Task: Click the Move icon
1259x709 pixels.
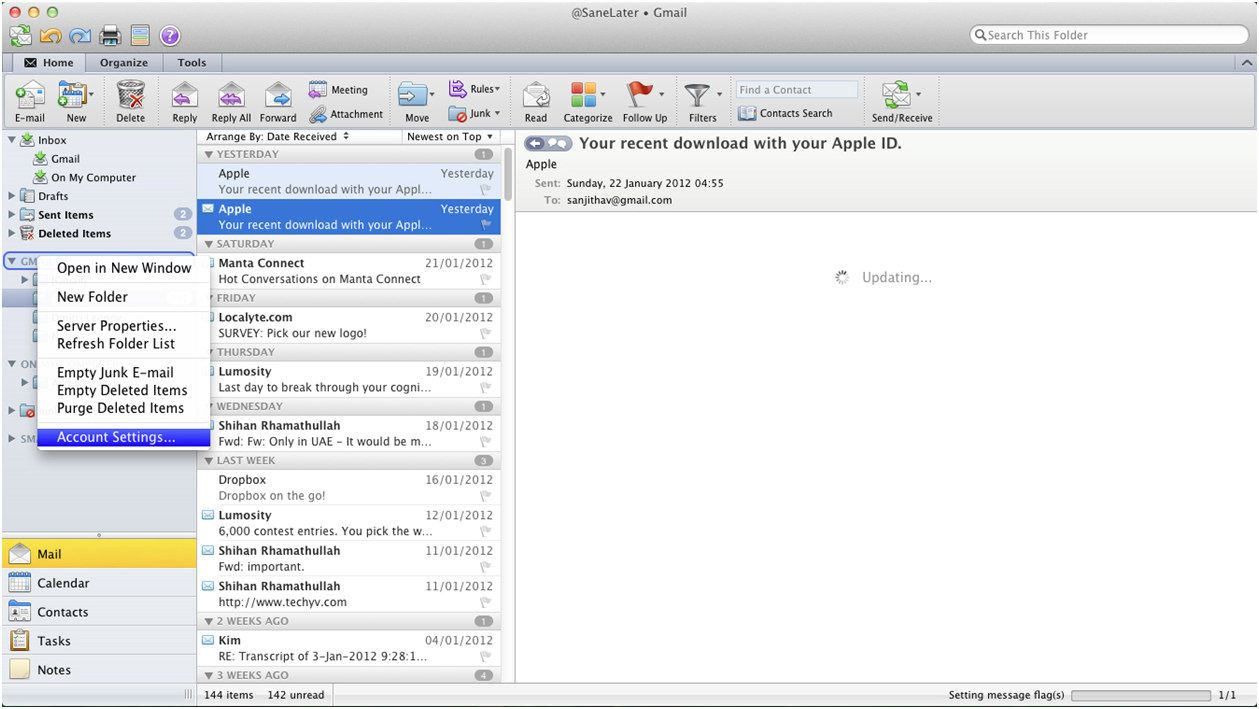Action: pyautogui.click(x=413, y=96)
